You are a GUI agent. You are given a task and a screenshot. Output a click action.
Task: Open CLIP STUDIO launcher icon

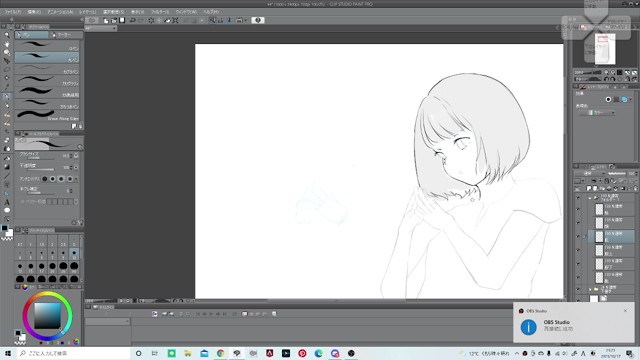(x=92, y=20)
